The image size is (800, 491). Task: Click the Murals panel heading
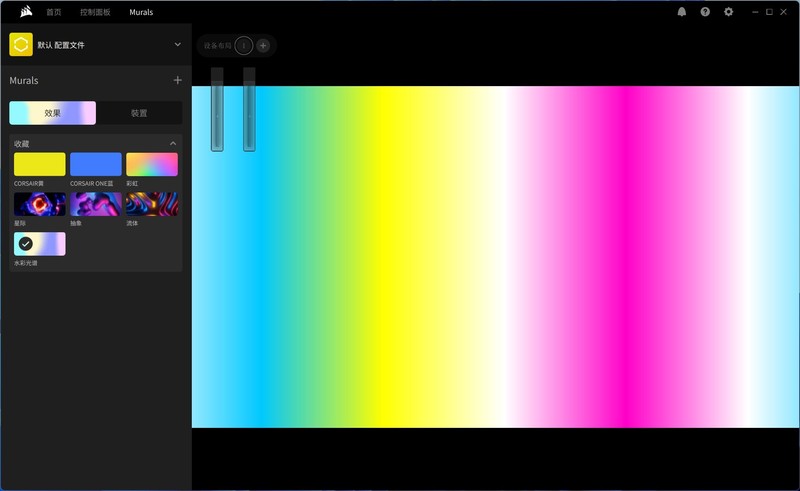point(24,80)
